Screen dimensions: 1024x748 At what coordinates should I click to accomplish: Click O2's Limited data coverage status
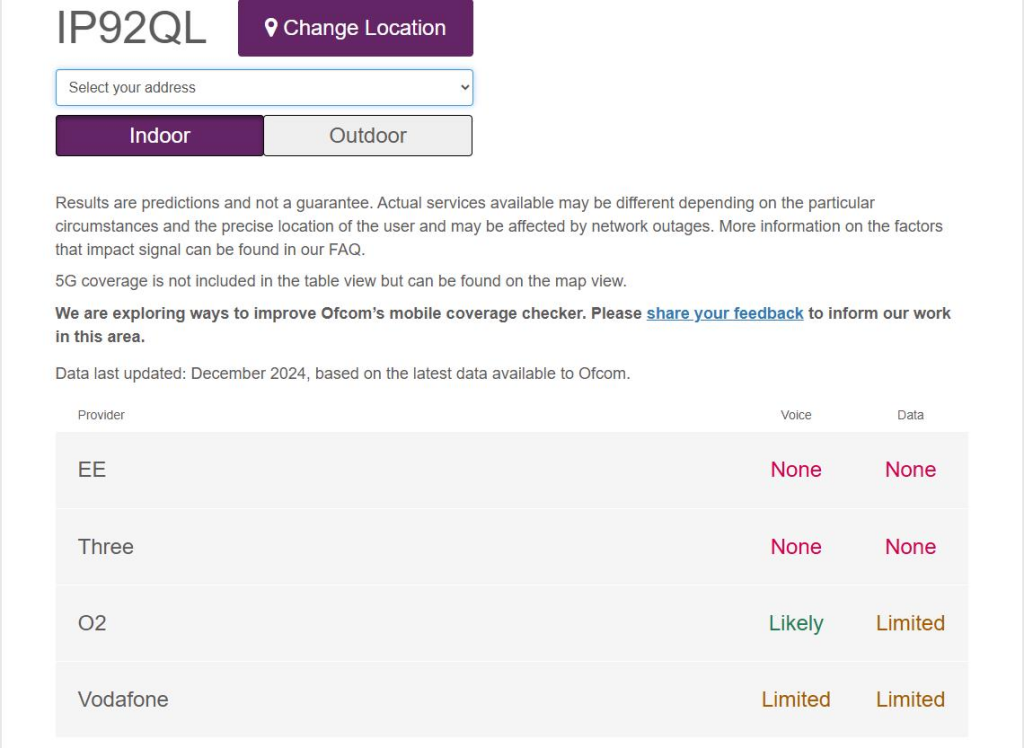click(x=910, y=623)
